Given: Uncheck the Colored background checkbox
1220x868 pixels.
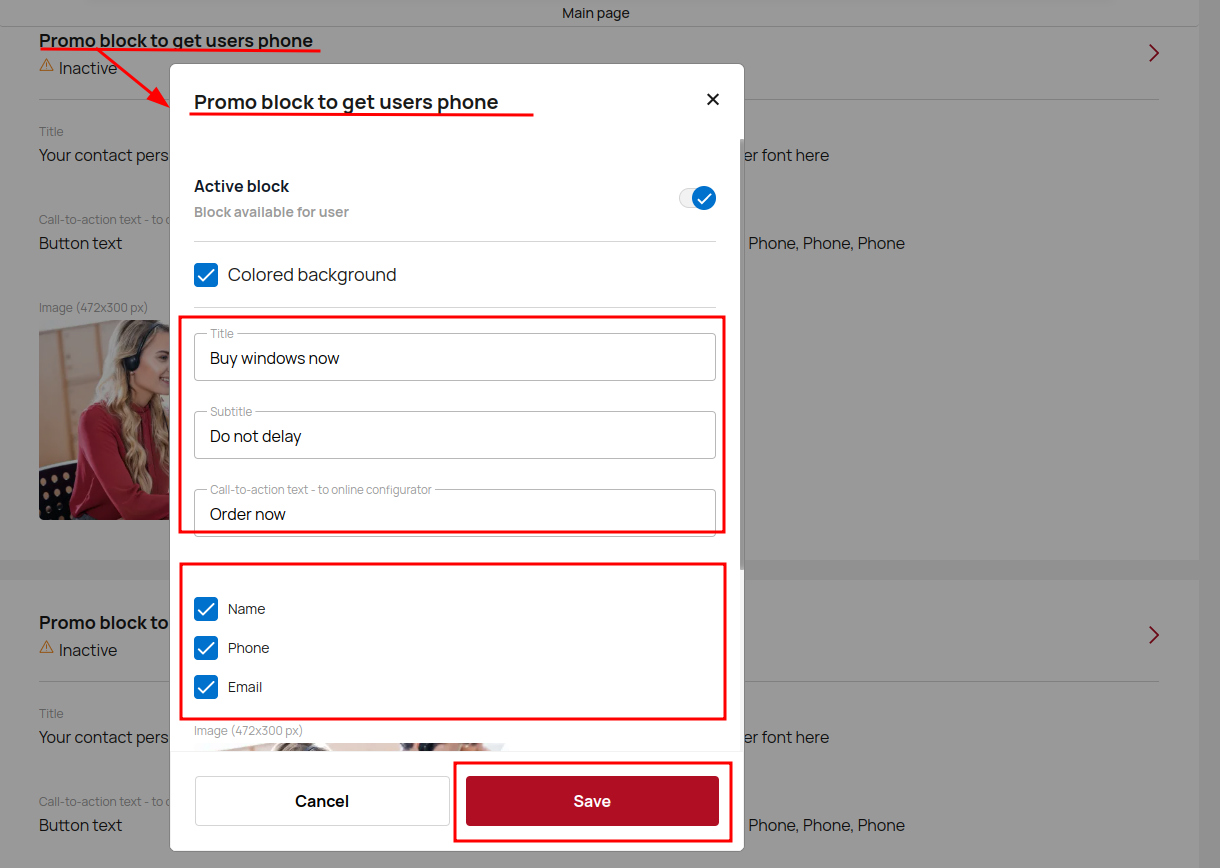Looking at the screenshot, I should [206, 275].
